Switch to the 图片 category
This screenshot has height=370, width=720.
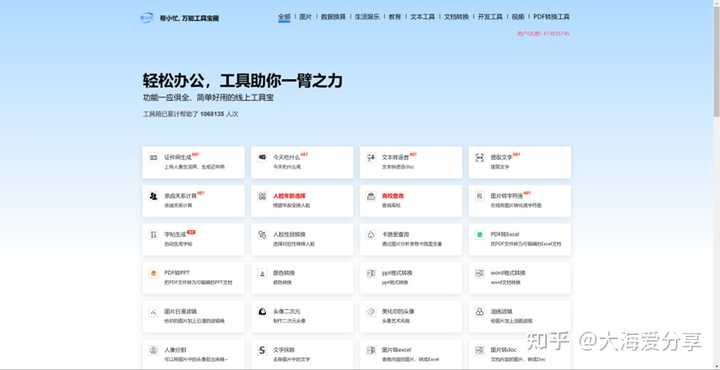305,17
